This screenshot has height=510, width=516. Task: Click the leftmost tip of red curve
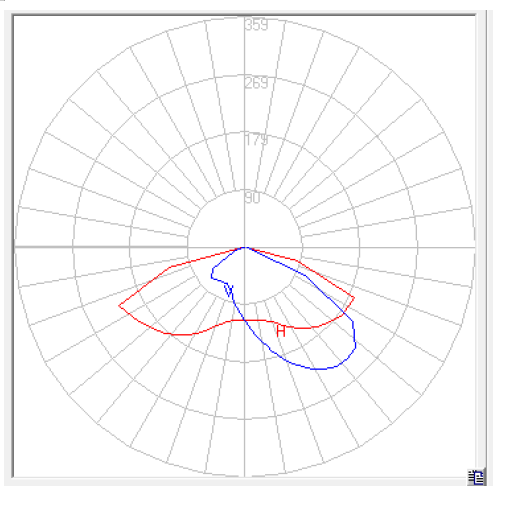click(x=120, y=305)
